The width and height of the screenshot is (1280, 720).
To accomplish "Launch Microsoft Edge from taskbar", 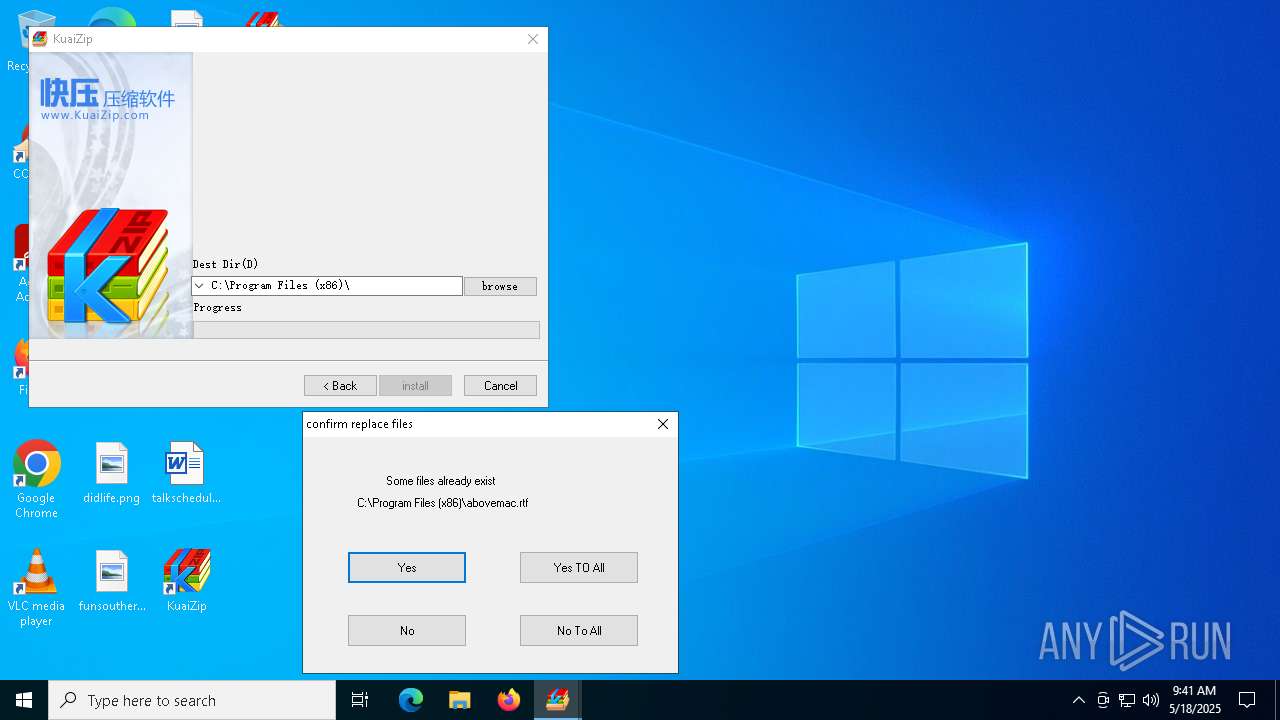I will click(x=411, y=700).
